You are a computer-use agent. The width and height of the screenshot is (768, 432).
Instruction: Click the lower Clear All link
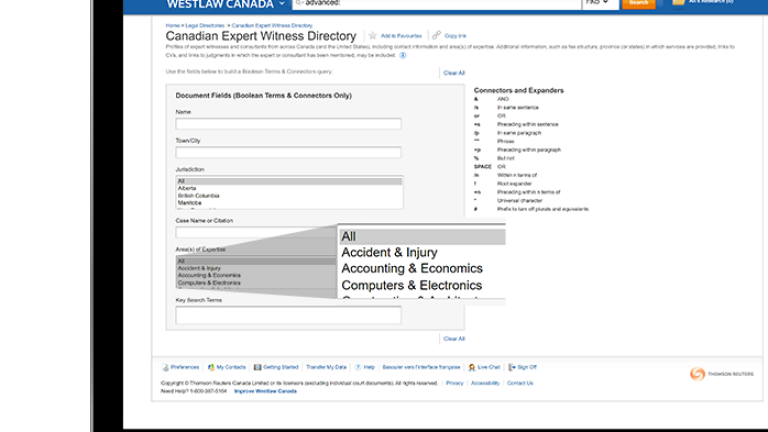454,339
